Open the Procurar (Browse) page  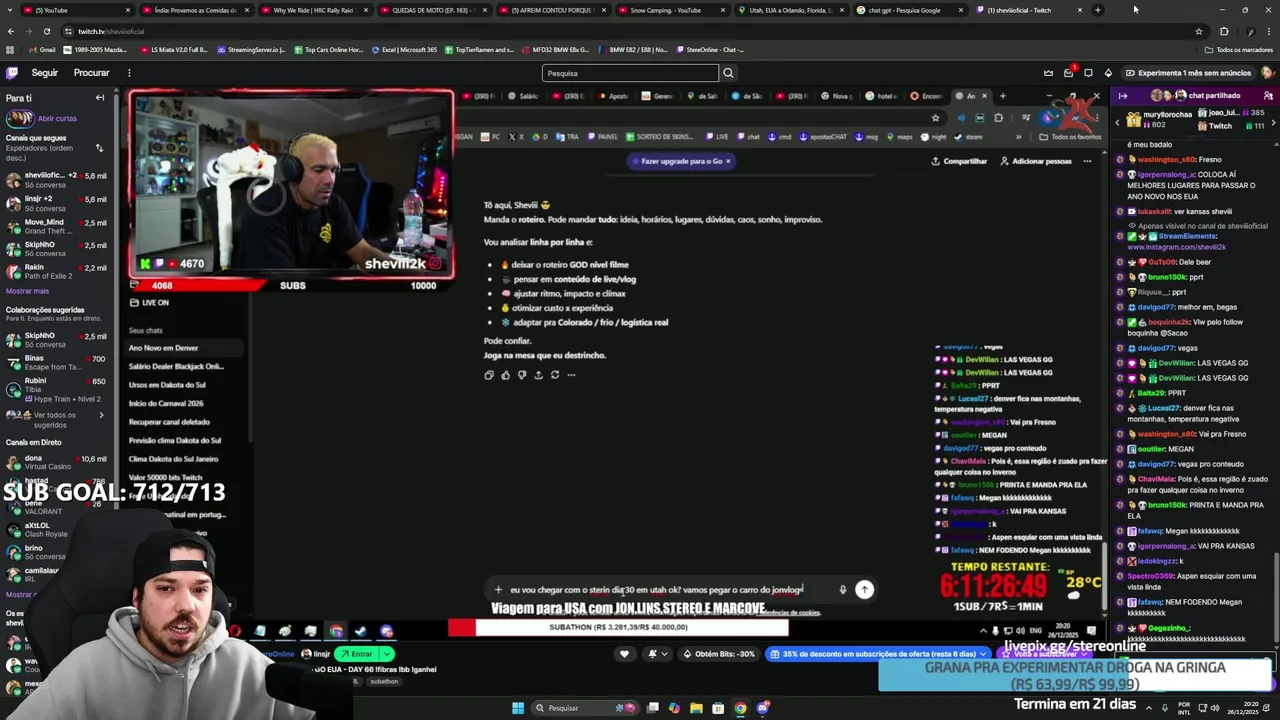[91, 73]
